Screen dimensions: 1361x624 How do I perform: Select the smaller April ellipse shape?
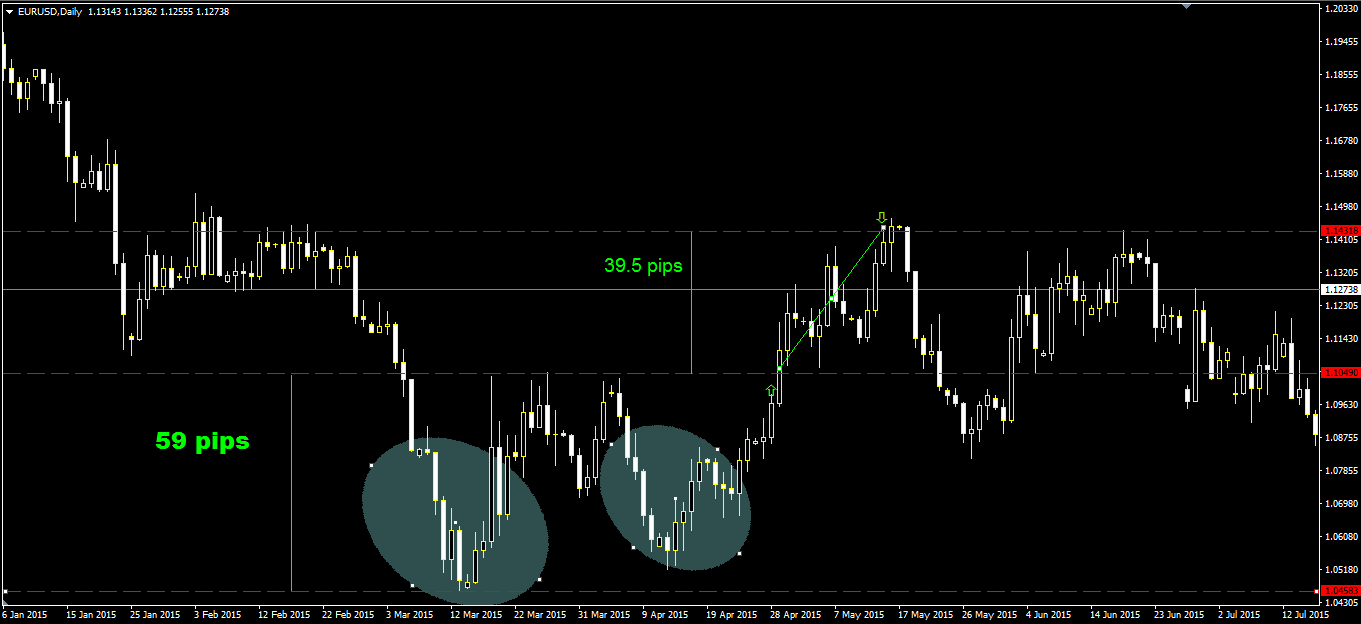click(x=675, y=497)
